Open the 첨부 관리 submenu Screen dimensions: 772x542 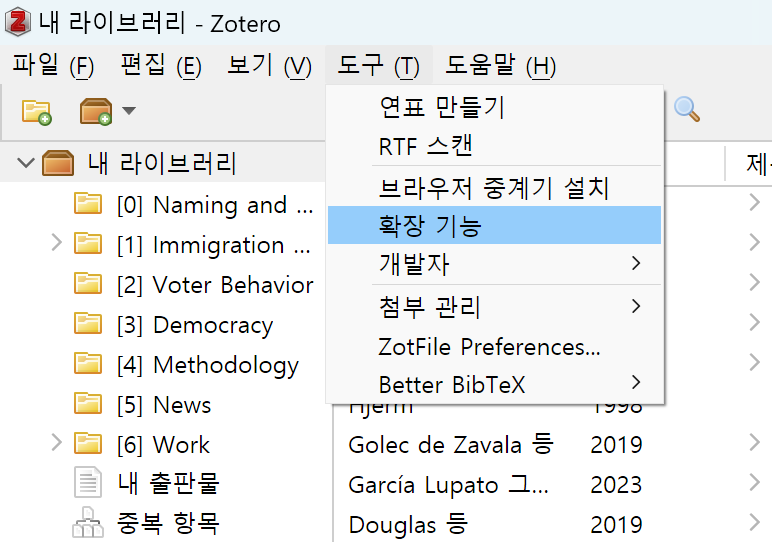click(494, 306)
